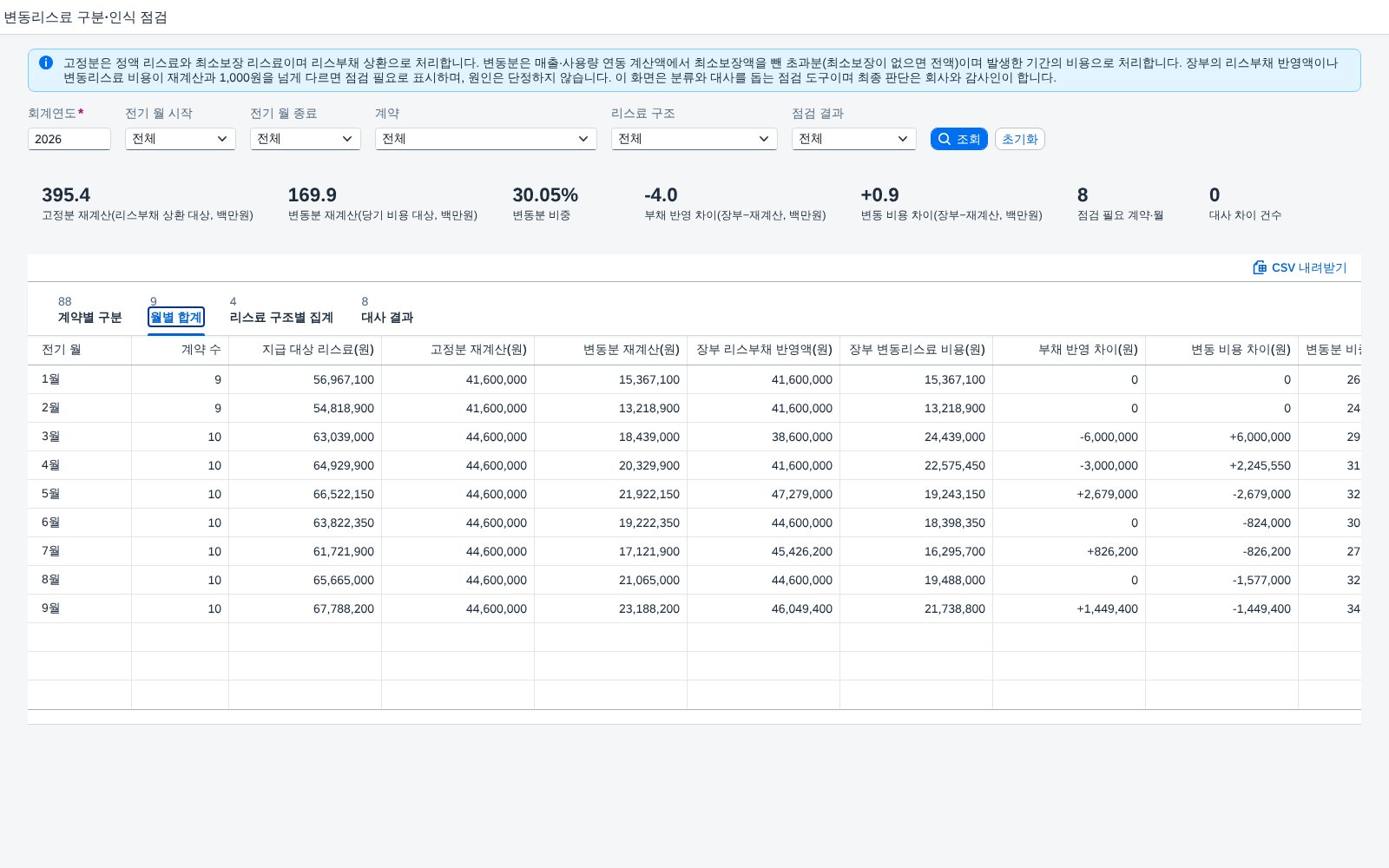Click the 장부 변동리스료 비용(원) column header
This screenshot has height=868, width=1389.
click(x=917, y=350)
